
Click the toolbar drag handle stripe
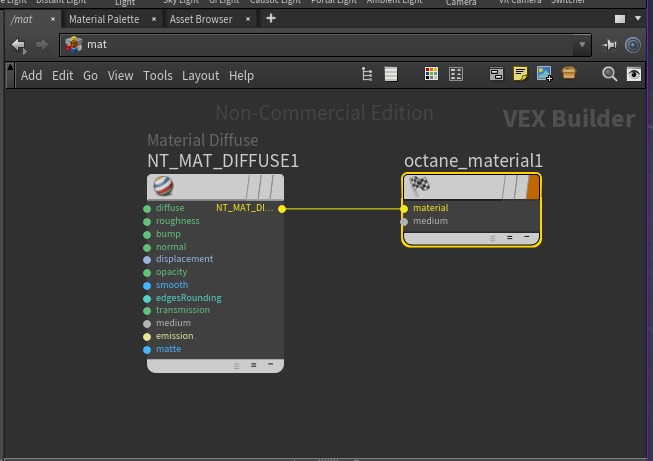click(x=10, y=75)
